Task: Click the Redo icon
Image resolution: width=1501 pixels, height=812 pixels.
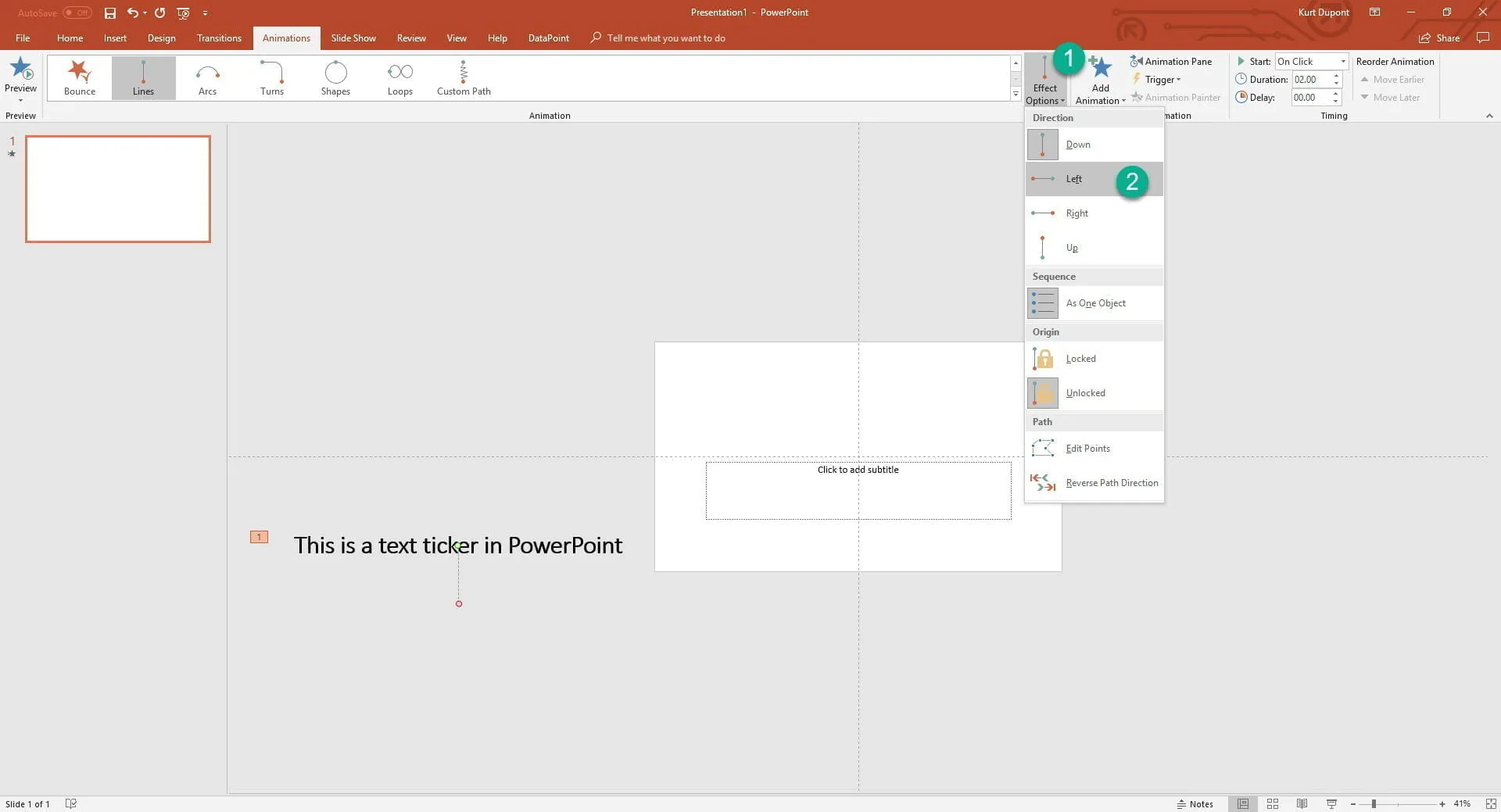Action: tap(160, 13)
